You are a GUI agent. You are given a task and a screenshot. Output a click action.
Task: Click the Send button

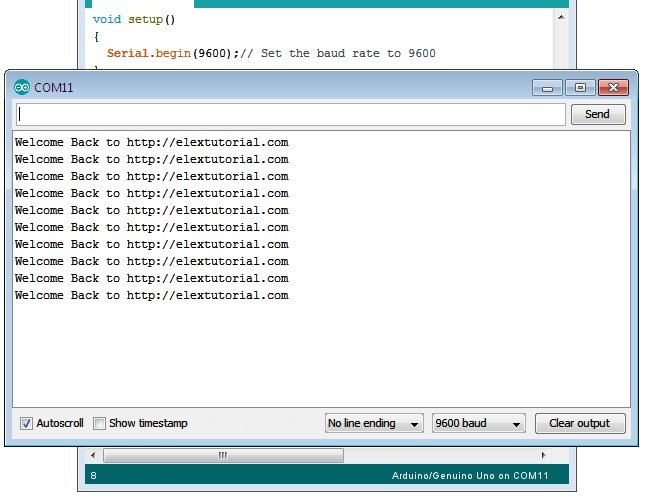[x=598, y=114]
